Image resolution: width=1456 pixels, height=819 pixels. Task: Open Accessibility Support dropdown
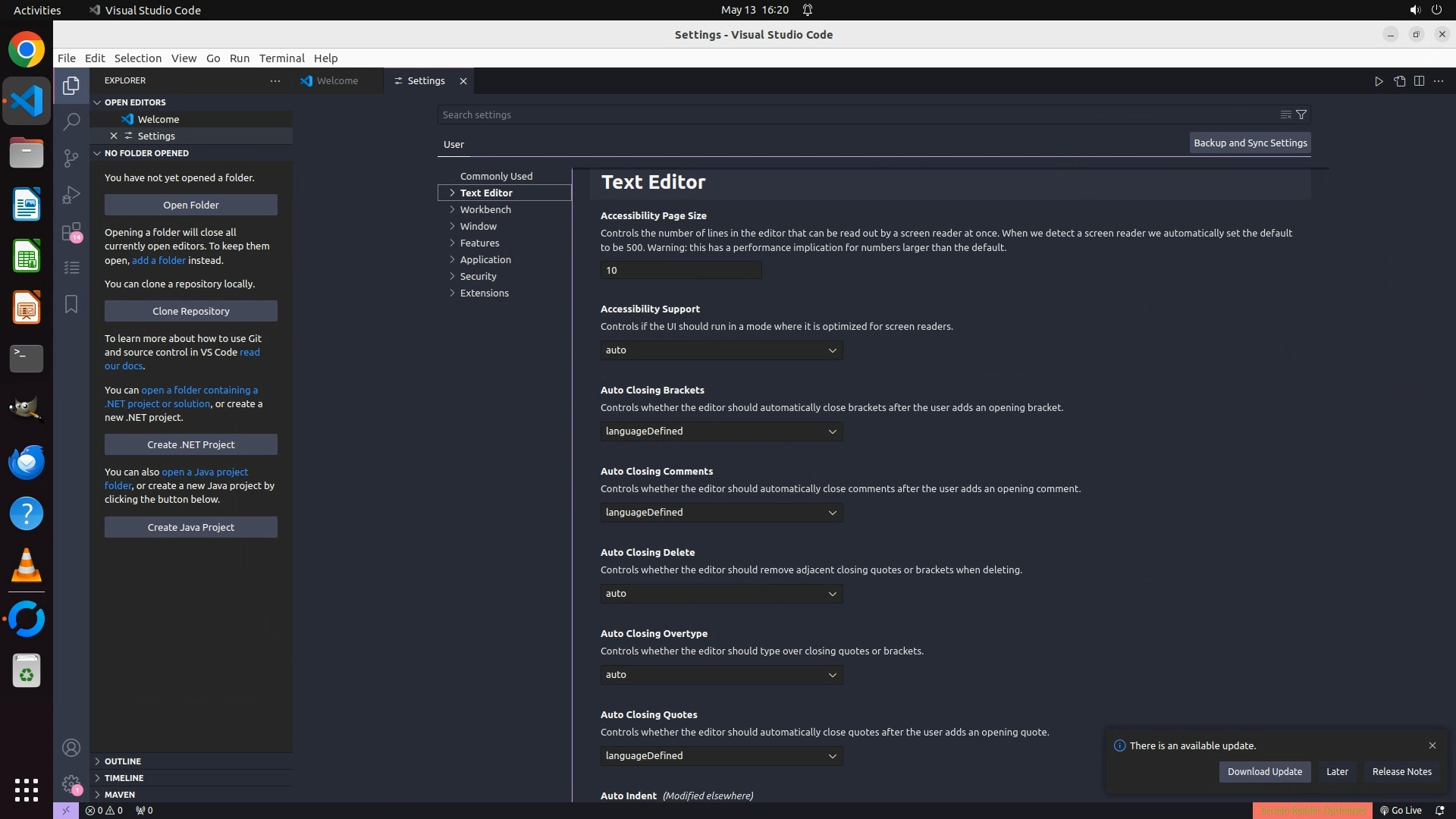point(720,350)
